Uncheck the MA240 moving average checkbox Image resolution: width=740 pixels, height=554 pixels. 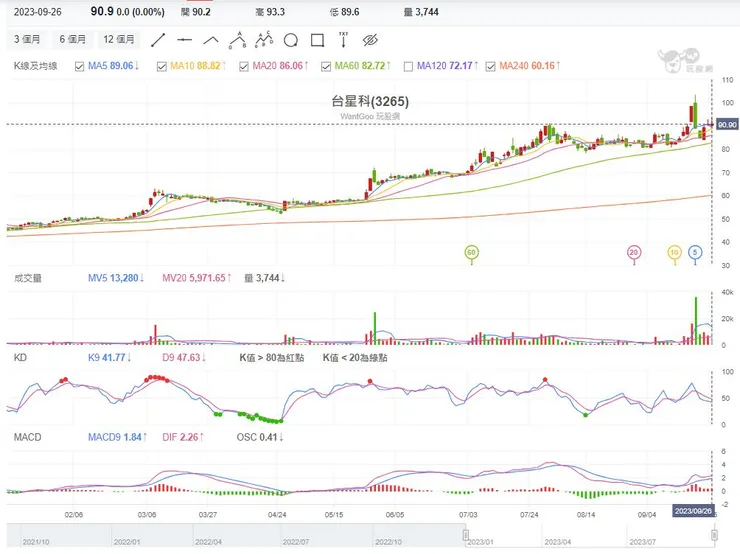point(490,67)
